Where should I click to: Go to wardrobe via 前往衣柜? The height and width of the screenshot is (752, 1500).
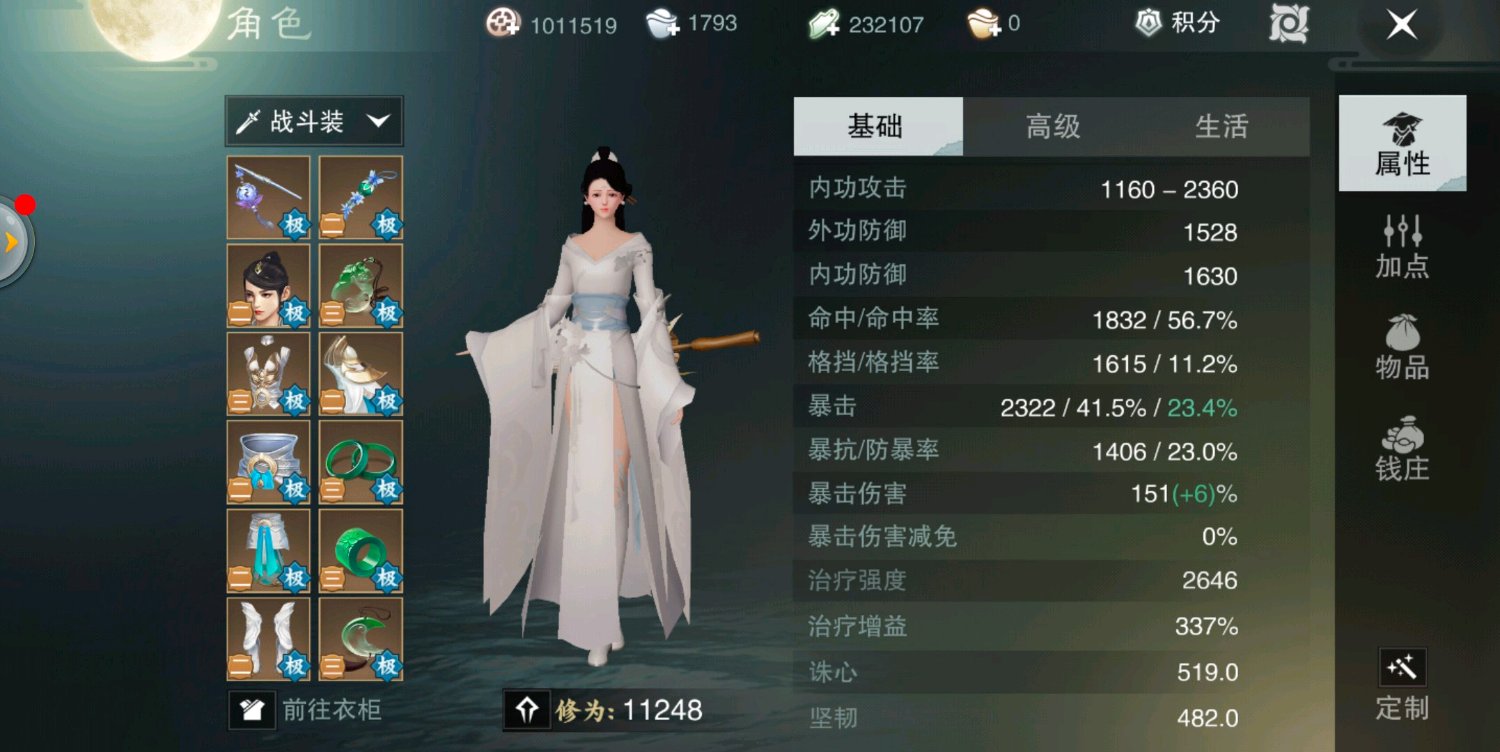click(x=306, y=710)
